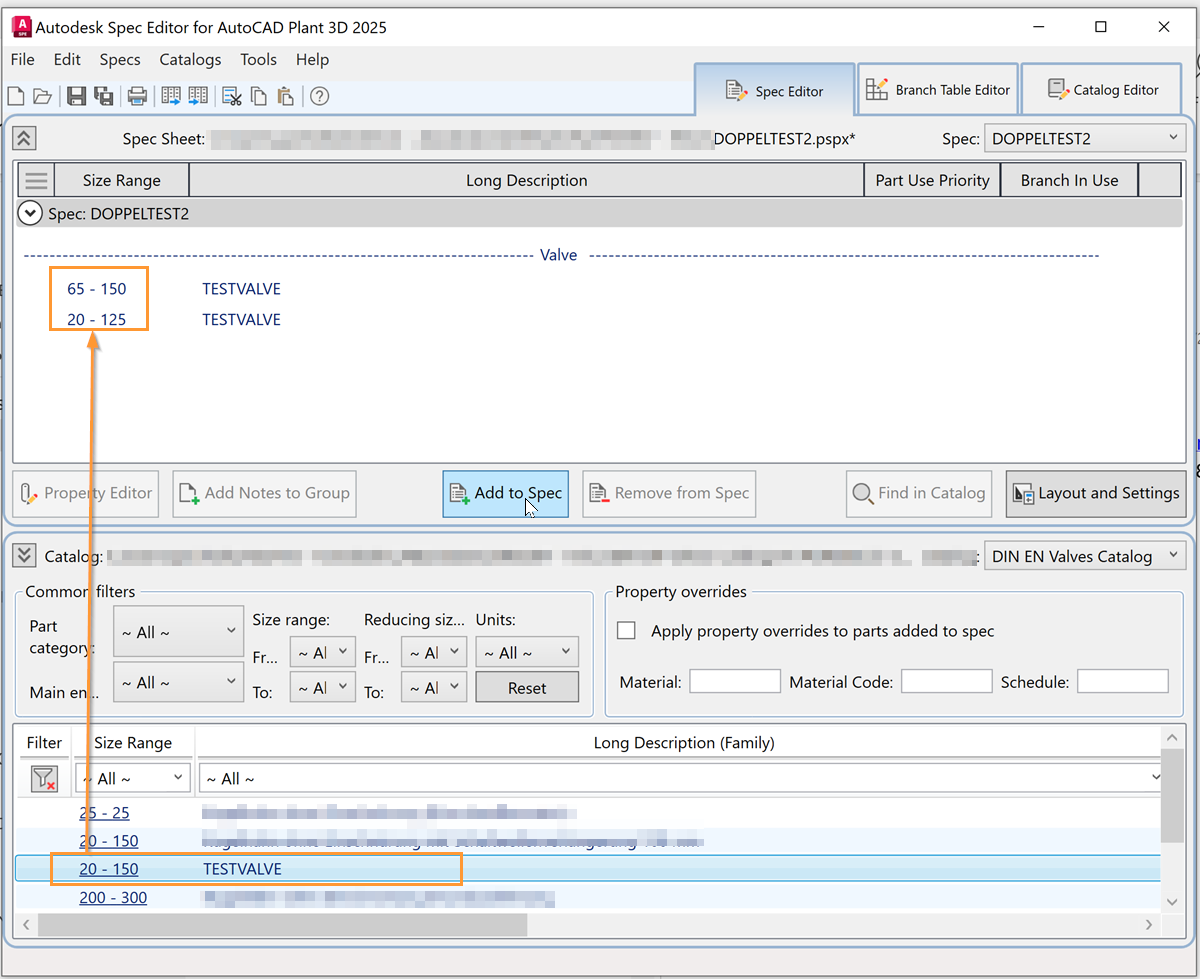Click the hamburger column menu icon

36,181
